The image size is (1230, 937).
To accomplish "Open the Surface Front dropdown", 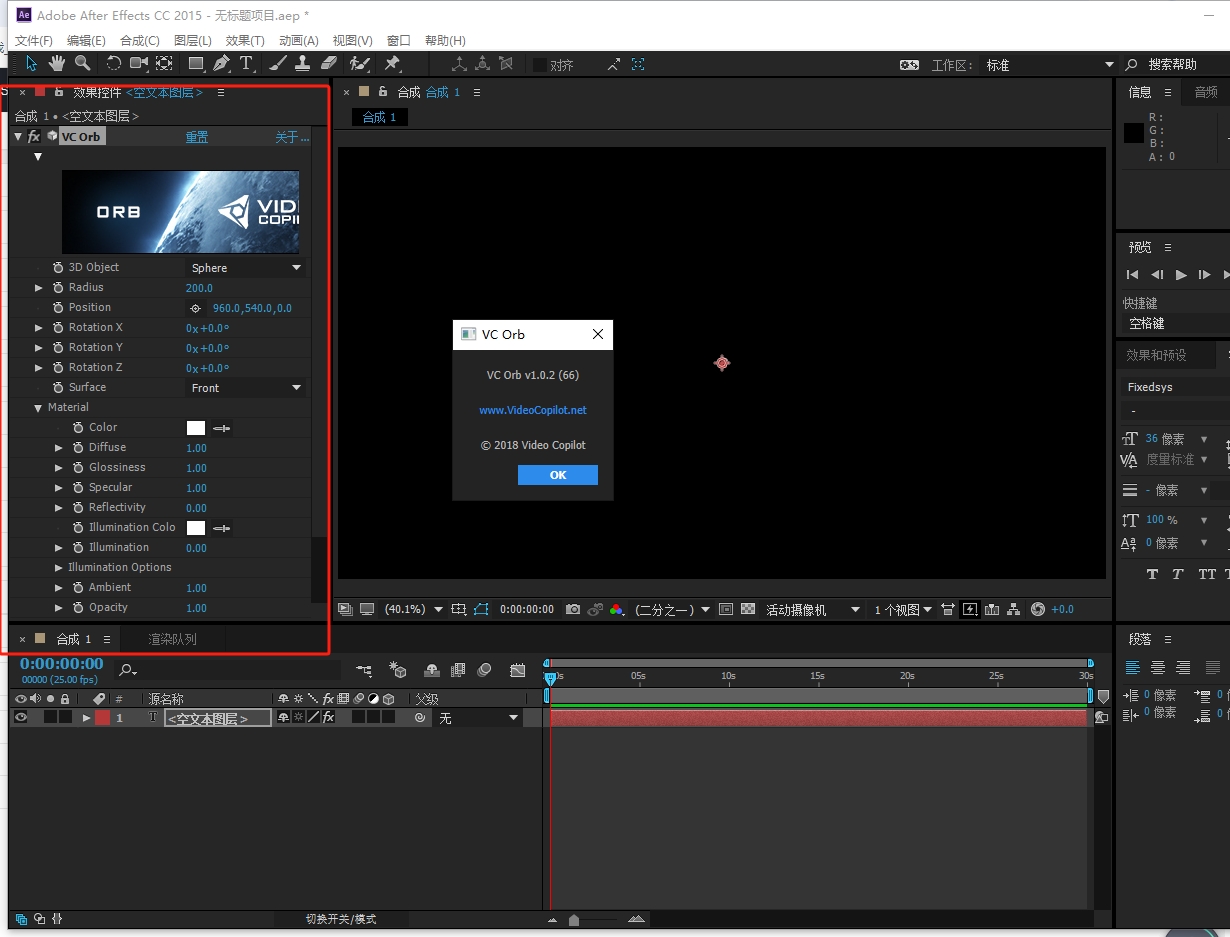I will pos(246,388).
